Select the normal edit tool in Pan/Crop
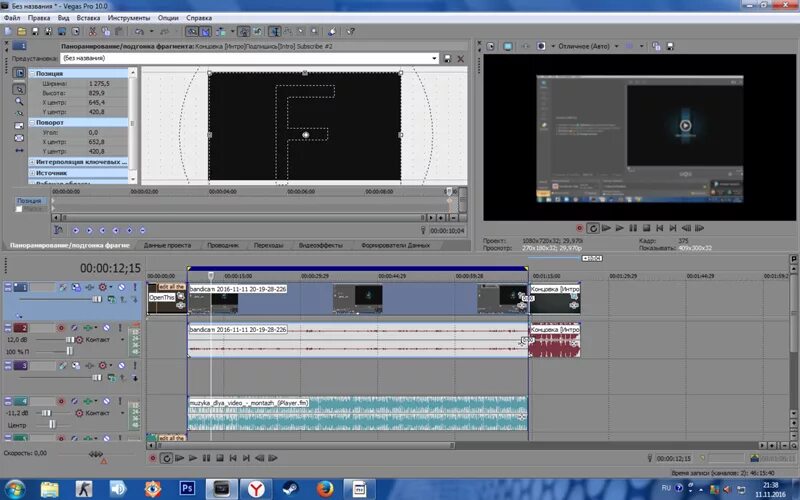This screenshot has width=800, height=500. pos(19,89)
